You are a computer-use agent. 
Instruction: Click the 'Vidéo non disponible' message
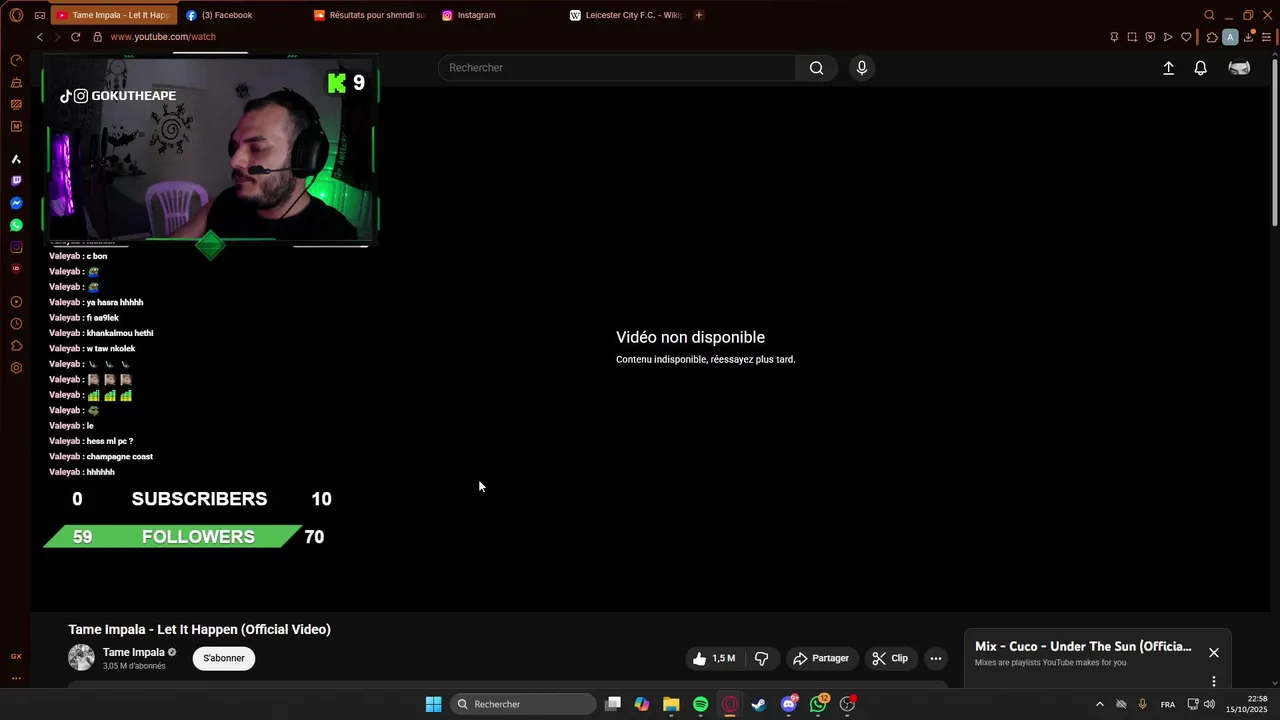(690, 338)
